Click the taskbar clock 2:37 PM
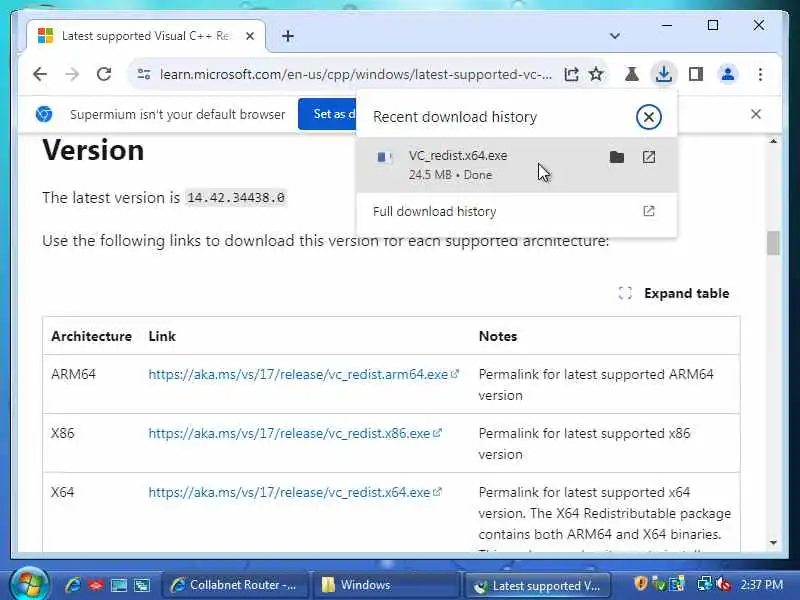The image size is (800, 600). point(762,585)
